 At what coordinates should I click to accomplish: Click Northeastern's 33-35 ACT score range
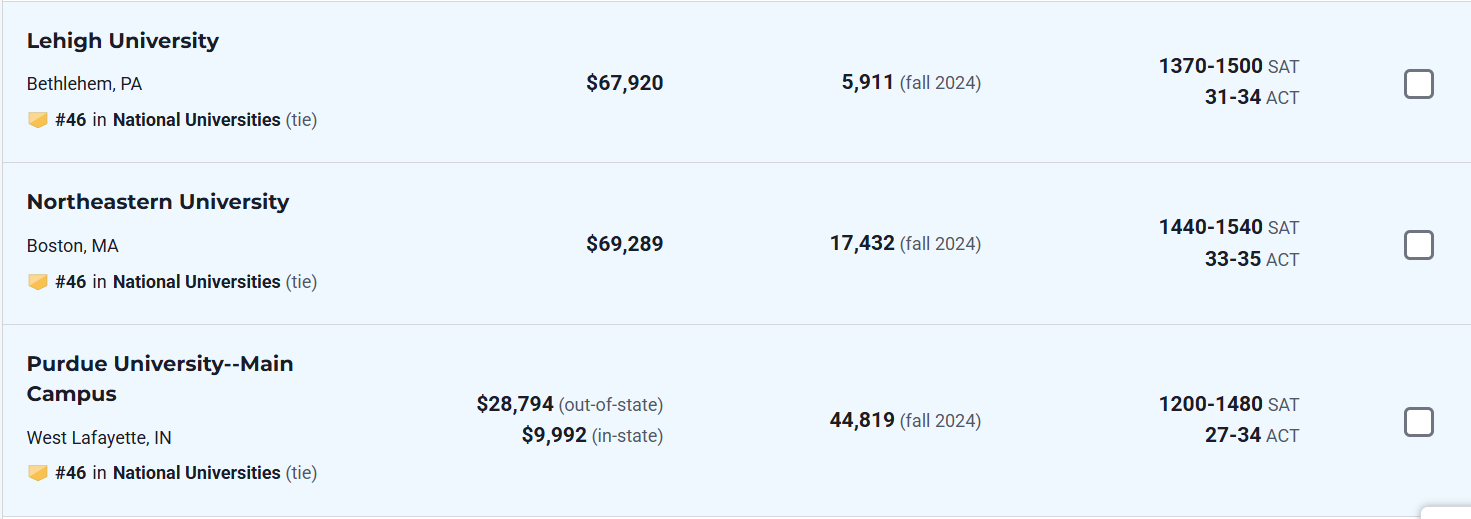[x=1232, y=259]
